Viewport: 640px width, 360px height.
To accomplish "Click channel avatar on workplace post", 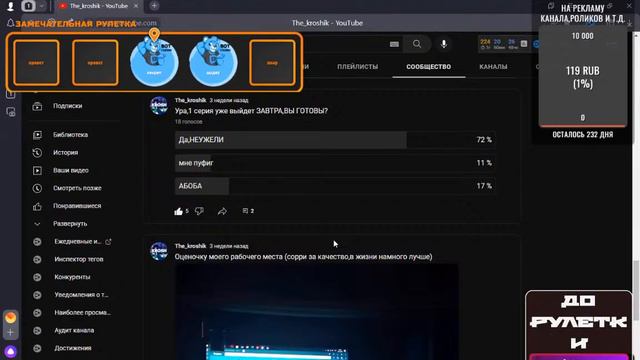I will pos(159,251).
